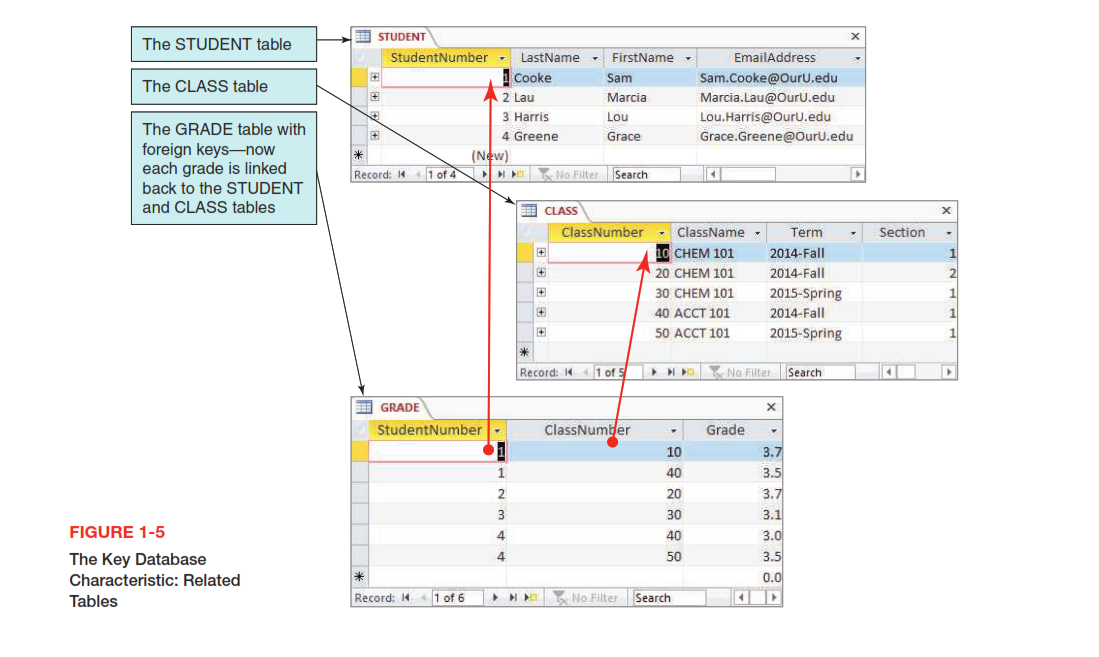Close the STUDENT table window
This screenshot has width=1099, height=657.
pyautogui.click(x=855, y=36)
